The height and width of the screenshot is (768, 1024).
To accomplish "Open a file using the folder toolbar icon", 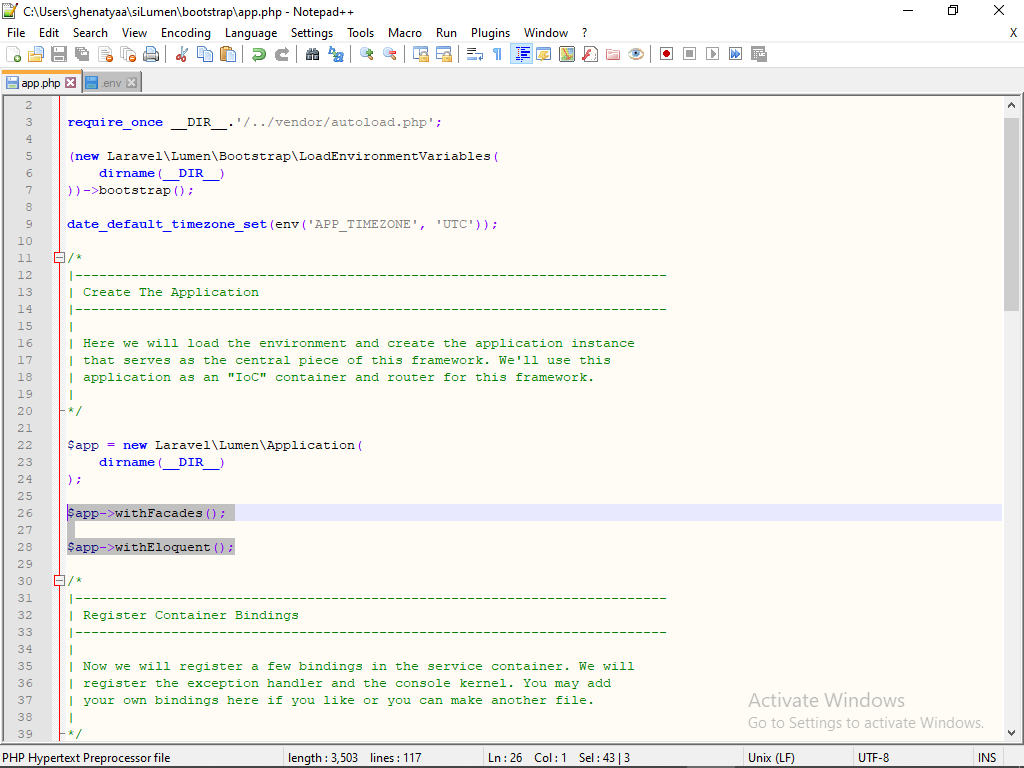I will point(35,54).
